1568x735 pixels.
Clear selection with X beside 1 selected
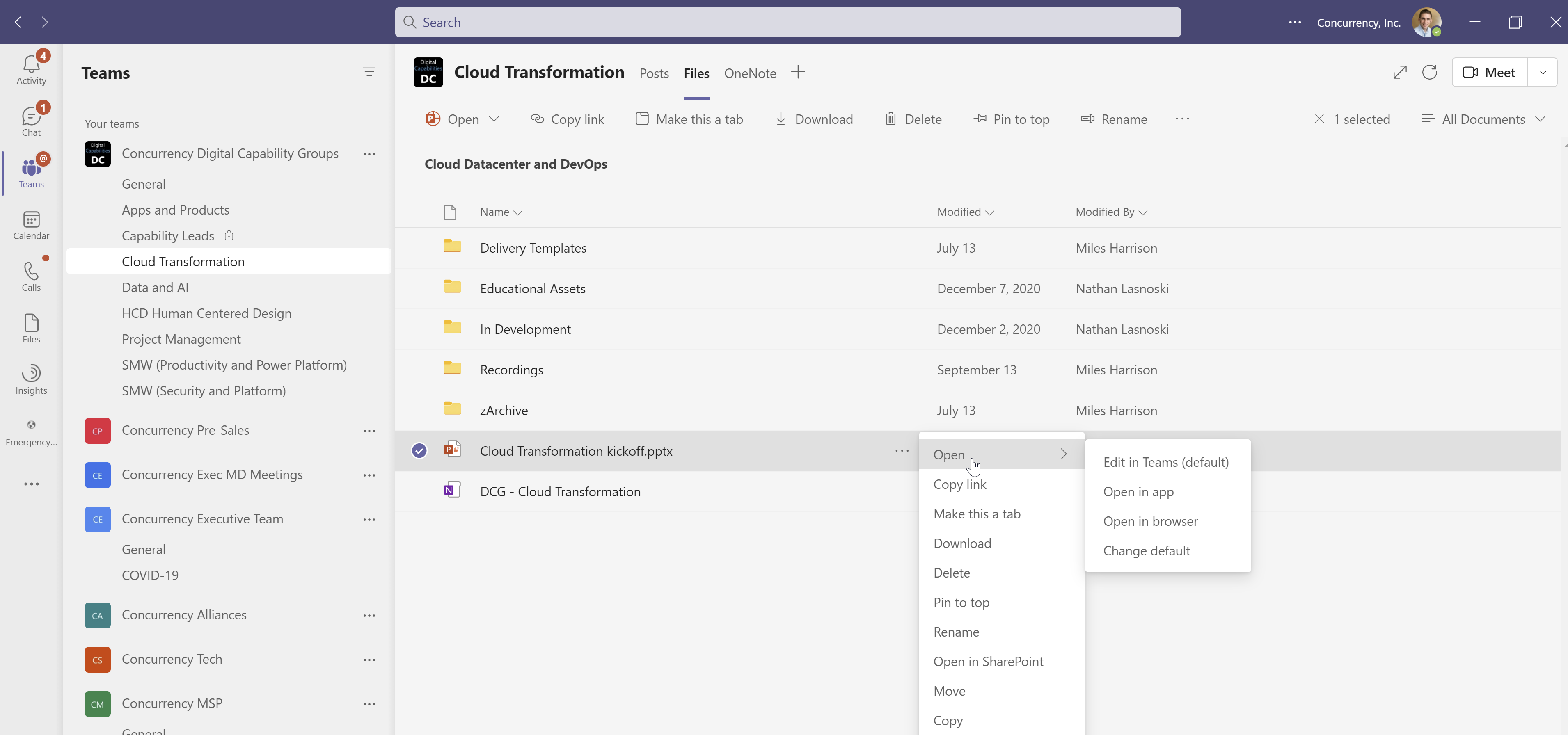pyautogui.click(x=1319, y=119)
